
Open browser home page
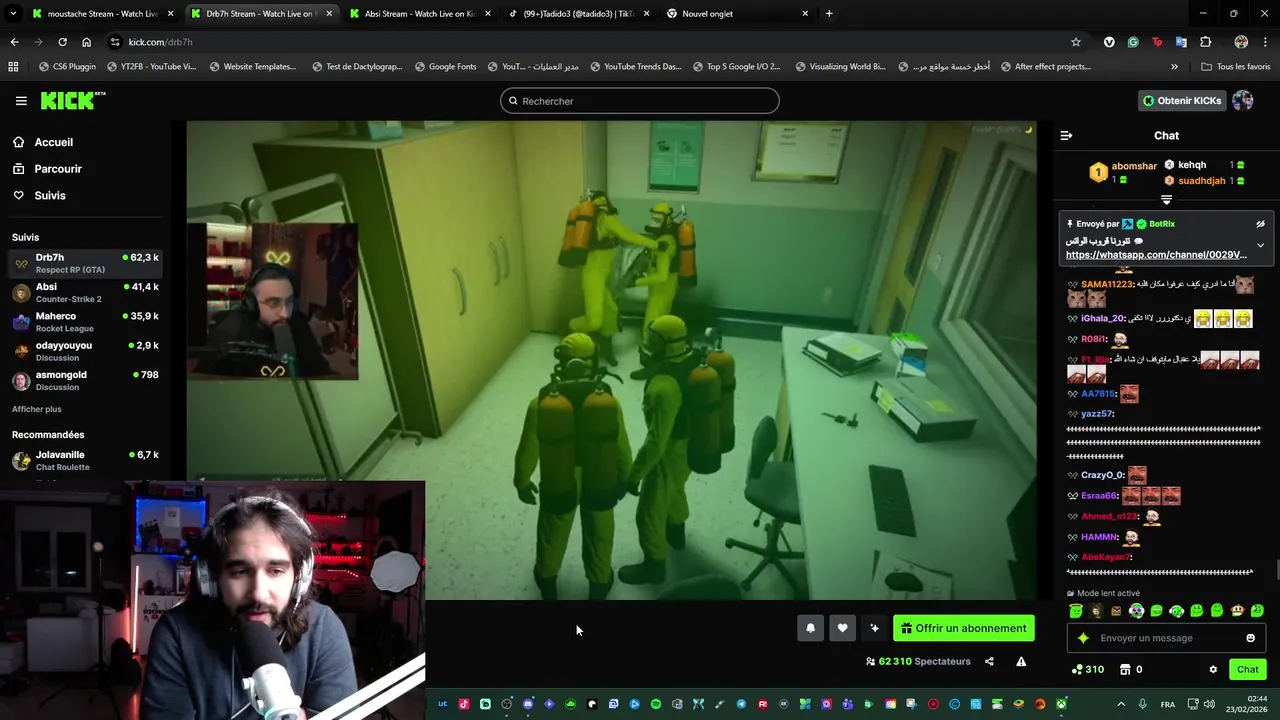[86, 42]
